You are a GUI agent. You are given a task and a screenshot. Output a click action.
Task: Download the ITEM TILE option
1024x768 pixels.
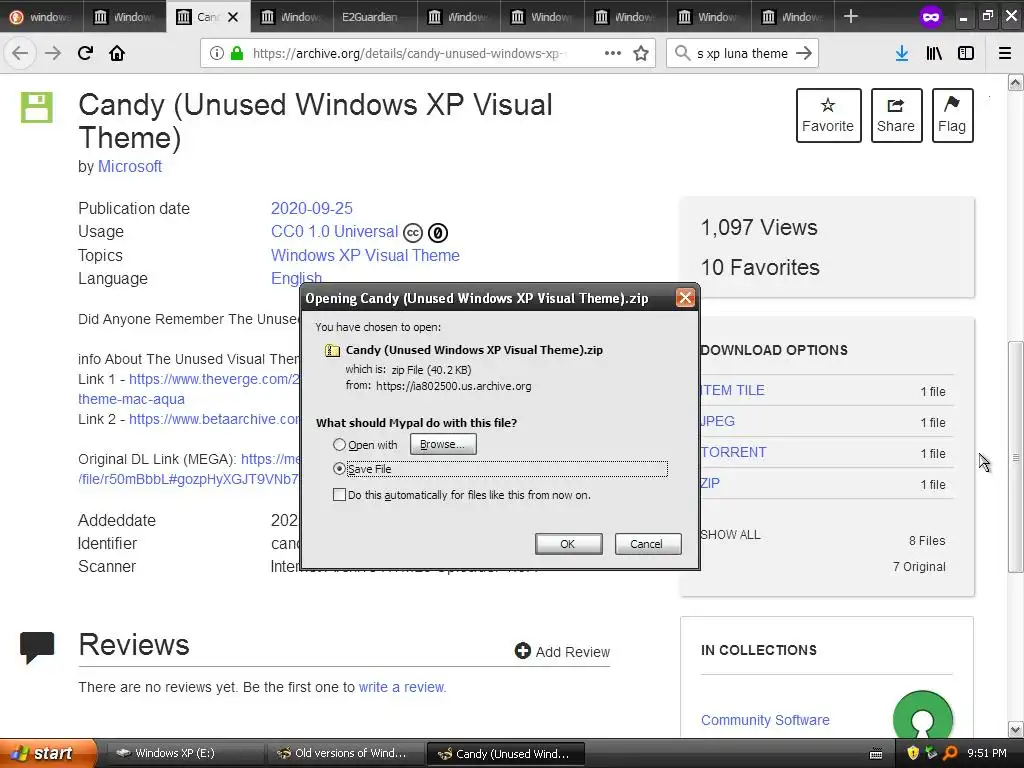pos(732,391)
